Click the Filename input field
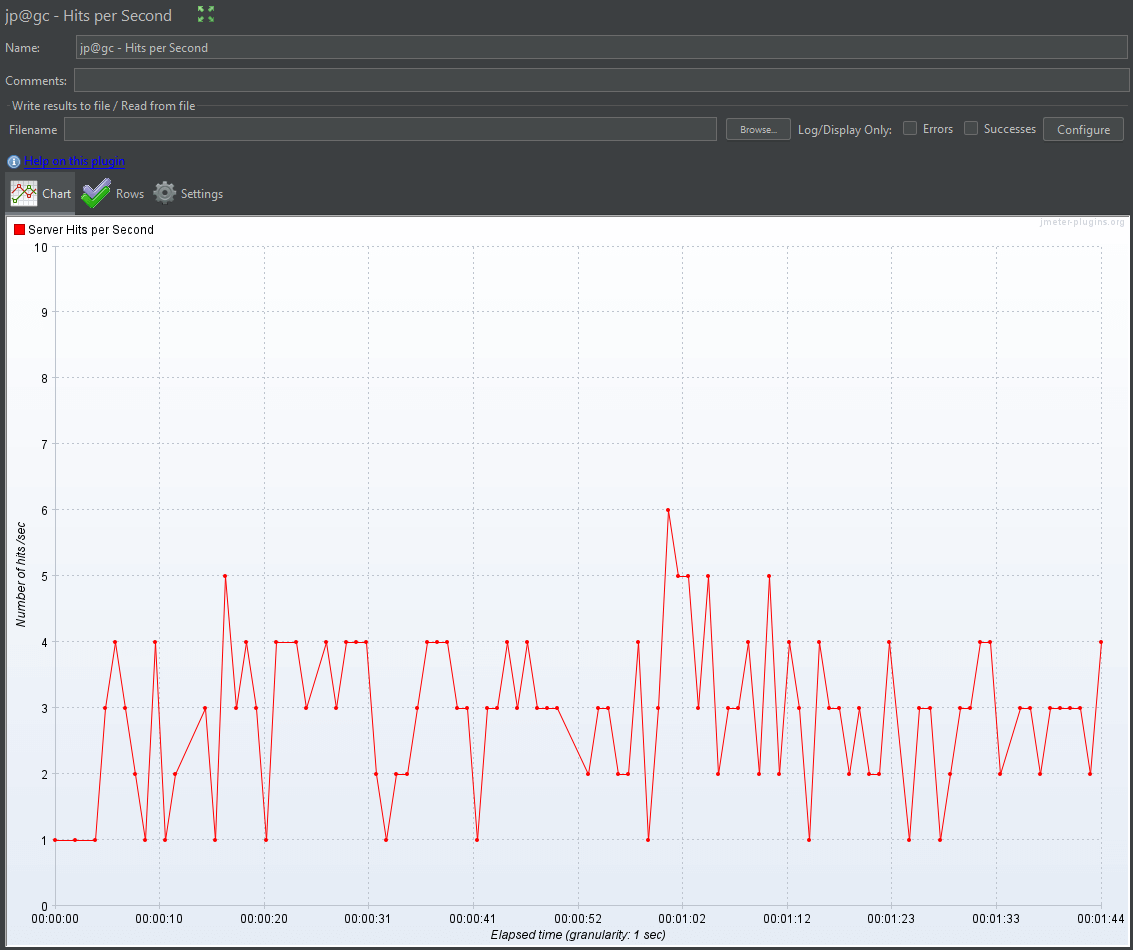The image size is (1133, 950). pyautogui.click(x=390, y=129)
